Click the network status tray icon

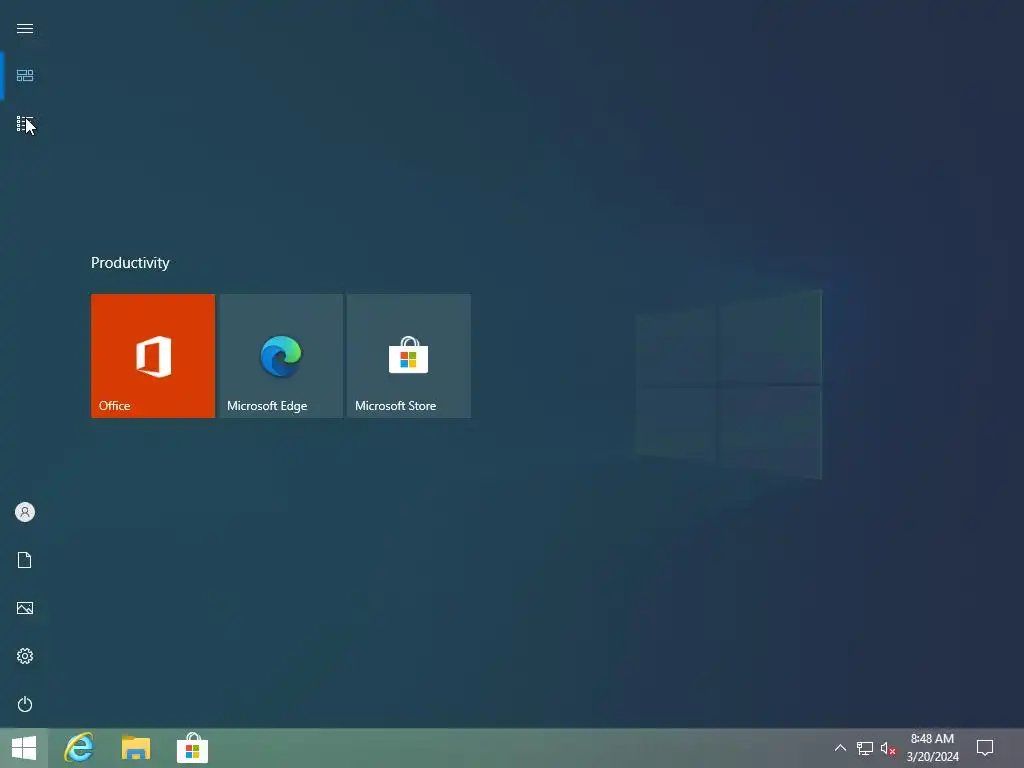pyautogui.click(x=865, y=749)
